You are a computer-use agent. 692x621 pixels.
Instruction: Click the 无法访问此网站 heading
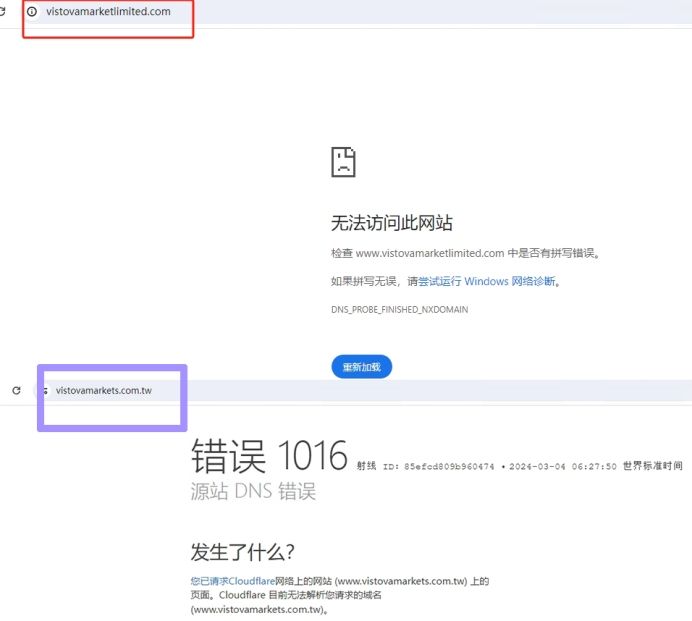391,223
